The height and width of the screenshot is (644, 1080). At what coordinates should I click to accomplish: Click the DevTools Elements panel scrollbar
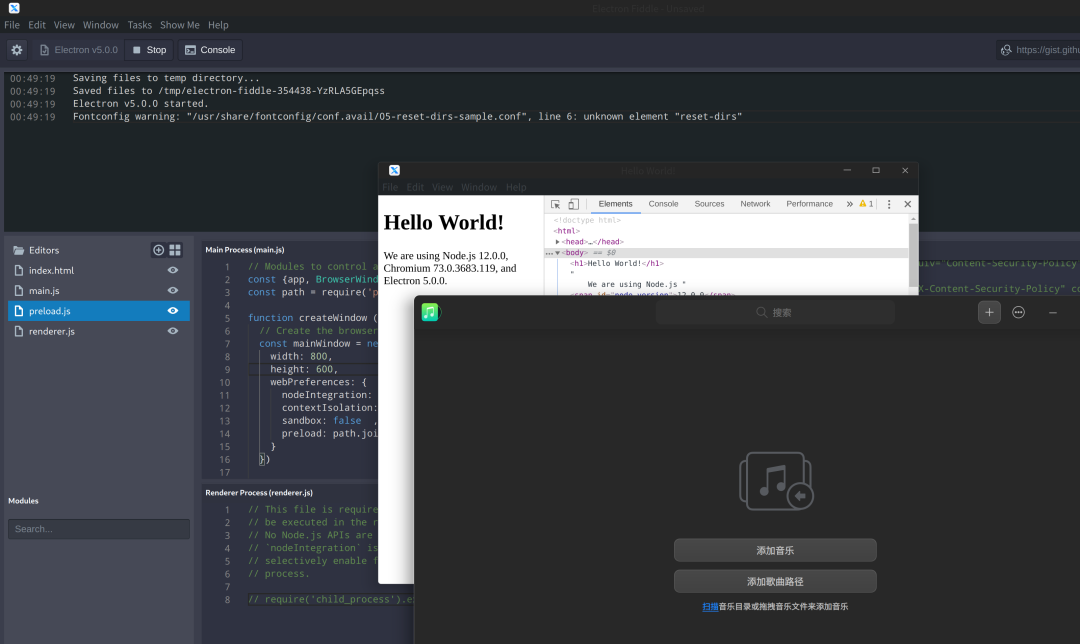coord(913,253)
